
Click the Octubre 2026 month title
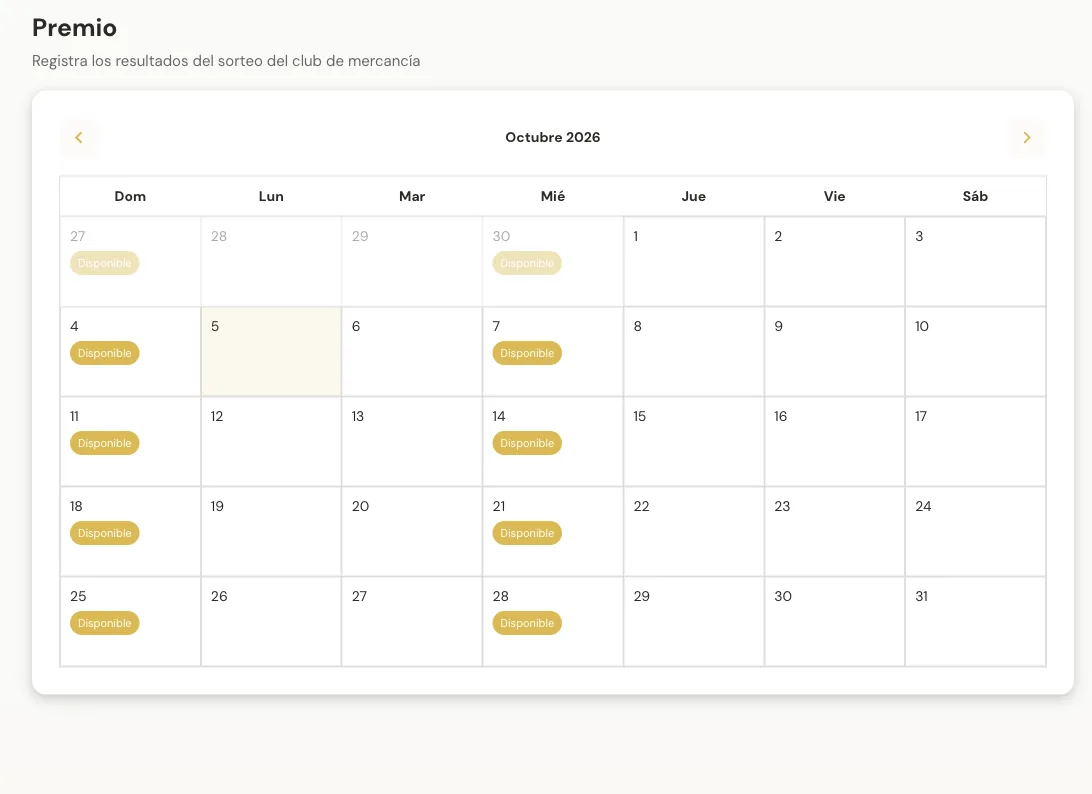point(552,137)
